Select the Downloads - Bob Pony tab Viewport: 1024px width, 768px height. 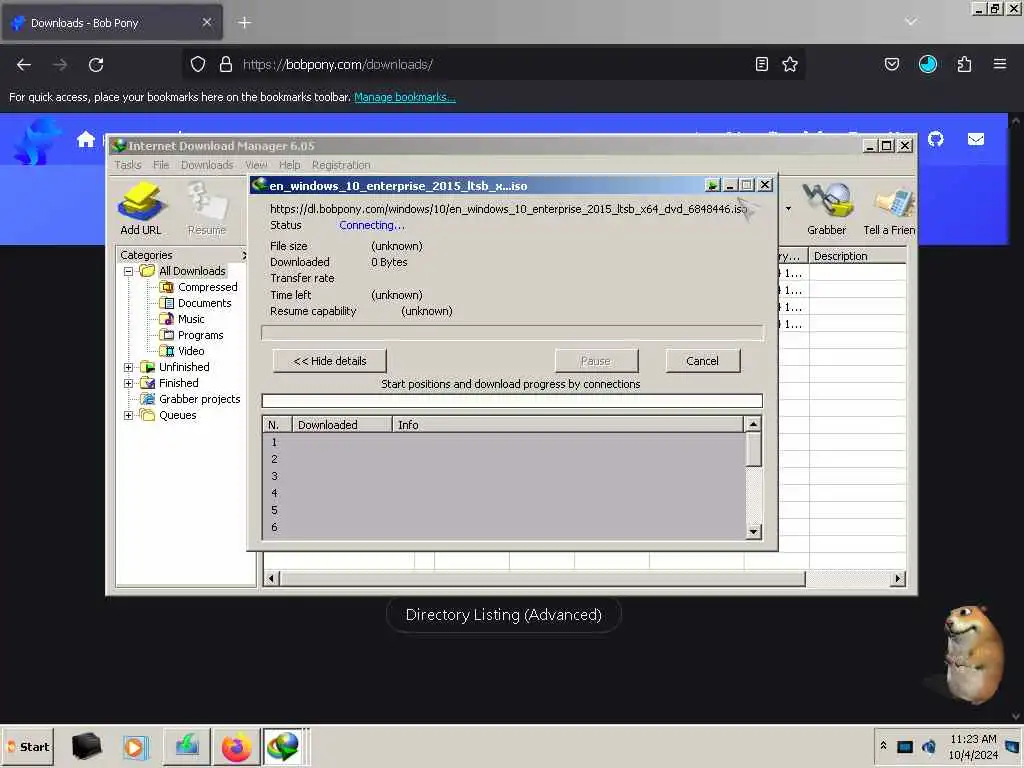112,23
